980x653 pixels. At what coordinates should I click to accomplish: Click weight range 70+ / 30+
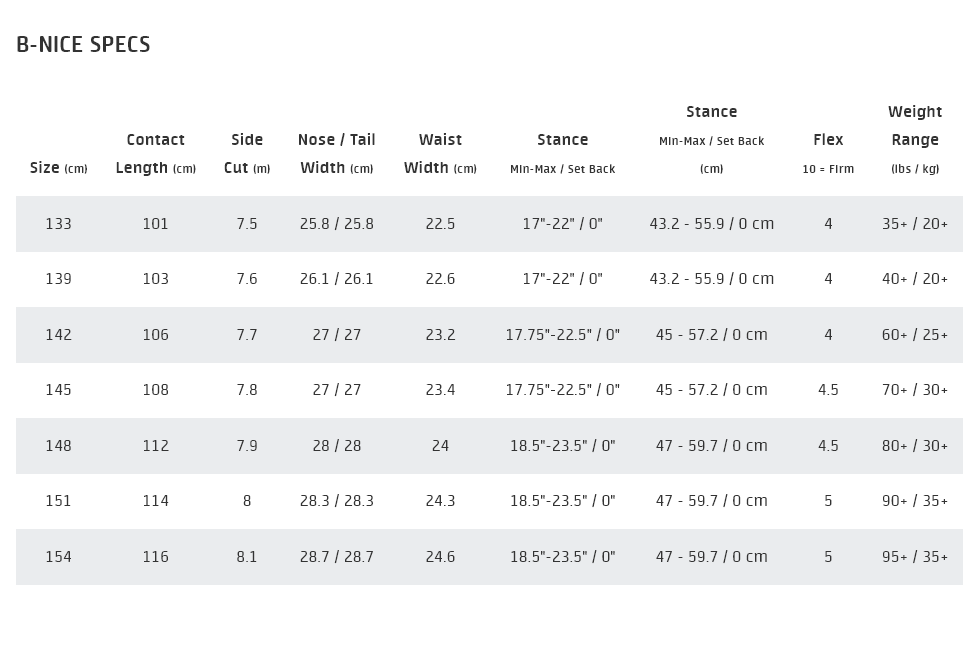tap(915, 390)
